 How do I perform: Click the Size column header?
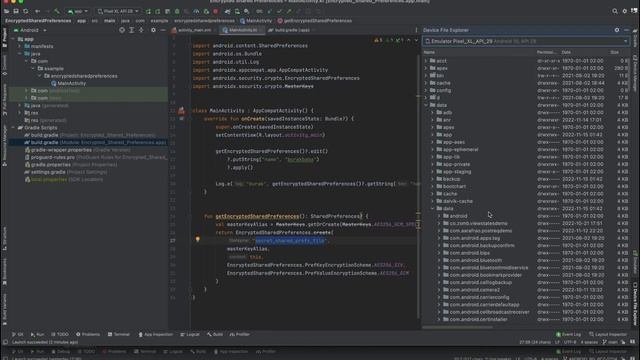615,52
